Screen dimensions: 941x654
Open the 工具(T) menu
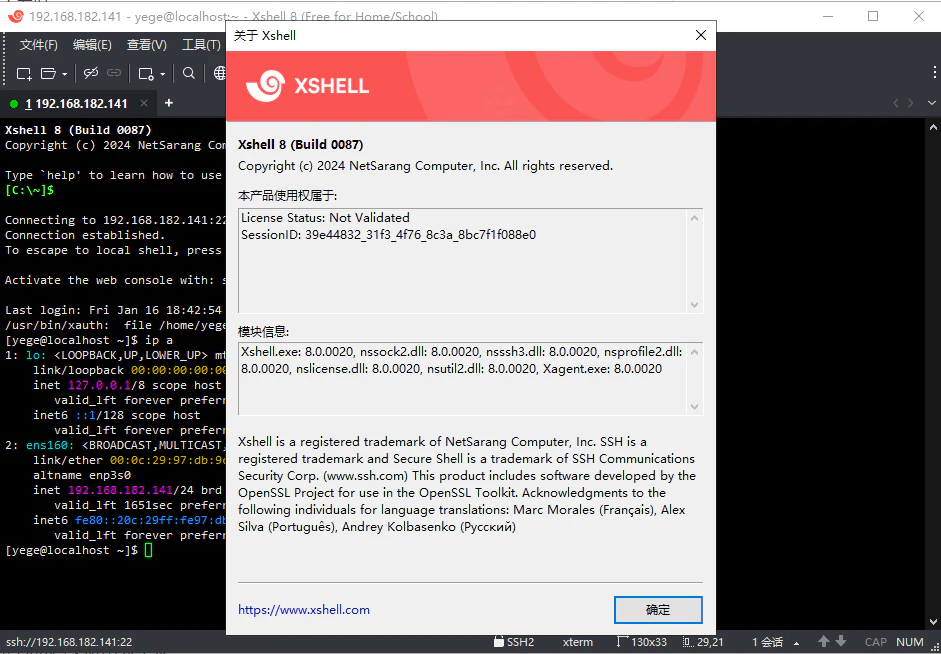200,44
